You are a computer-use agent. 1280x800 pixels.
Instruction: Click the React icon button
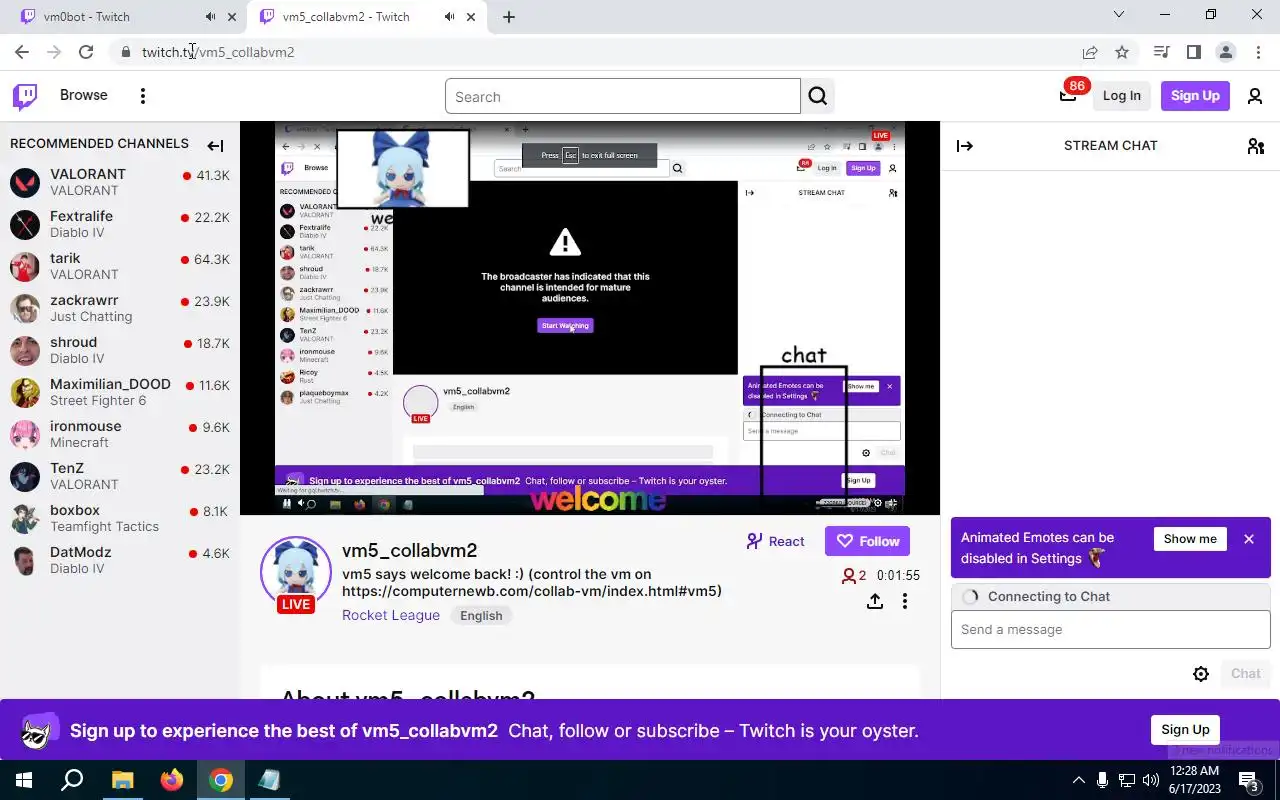[776, 541]
